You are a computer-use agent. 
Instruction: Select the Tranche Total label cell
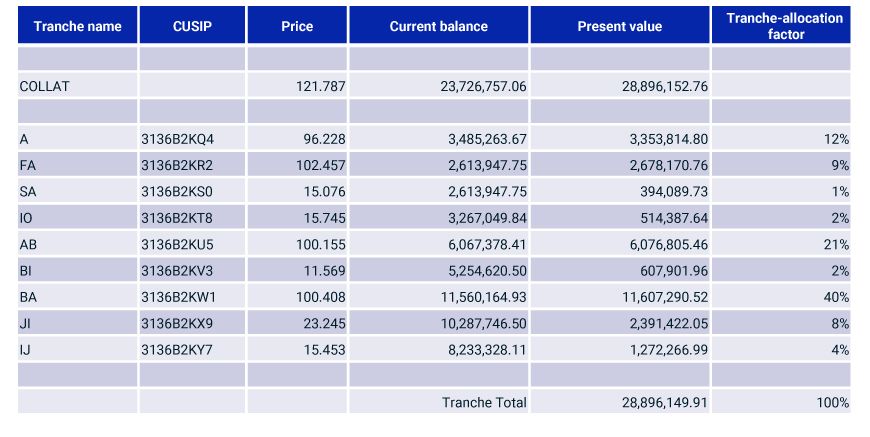tap(484, 402)
